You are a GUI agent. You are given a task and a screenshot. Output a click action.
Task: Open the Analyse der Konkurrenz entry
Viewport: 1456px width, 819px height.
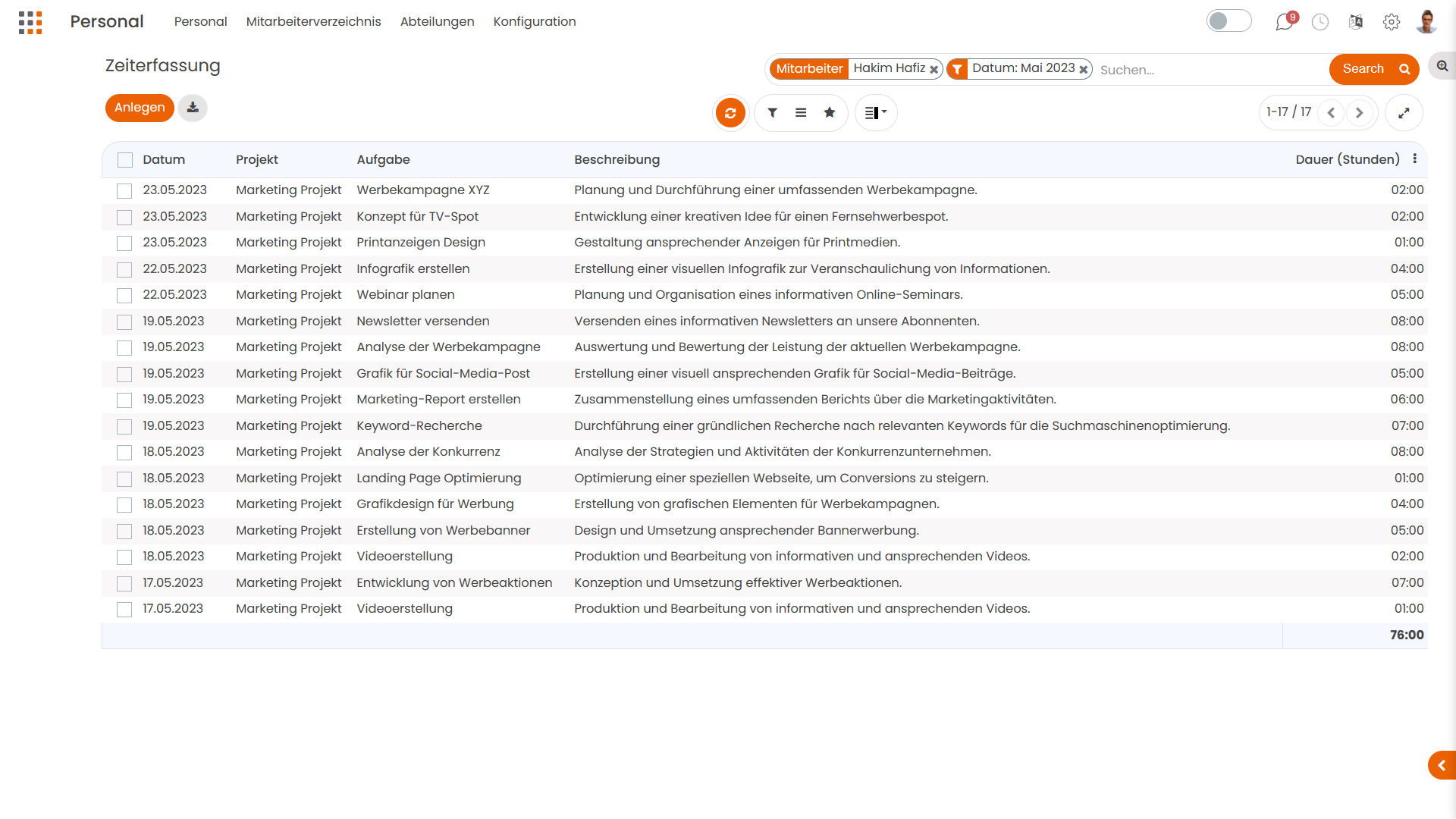coord(428,452)
